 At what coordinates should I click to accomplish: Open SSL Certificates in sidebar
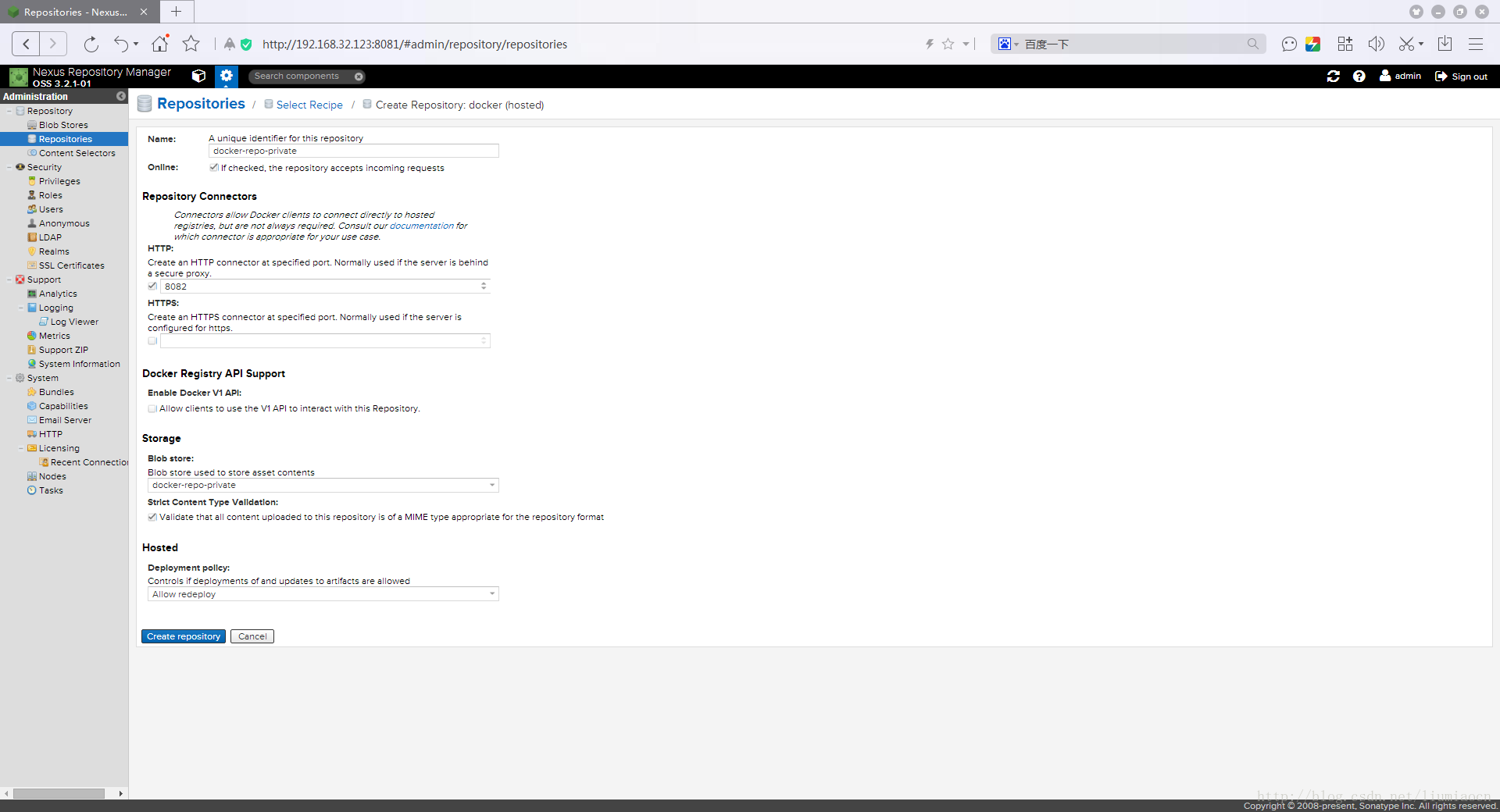point(71,265)
